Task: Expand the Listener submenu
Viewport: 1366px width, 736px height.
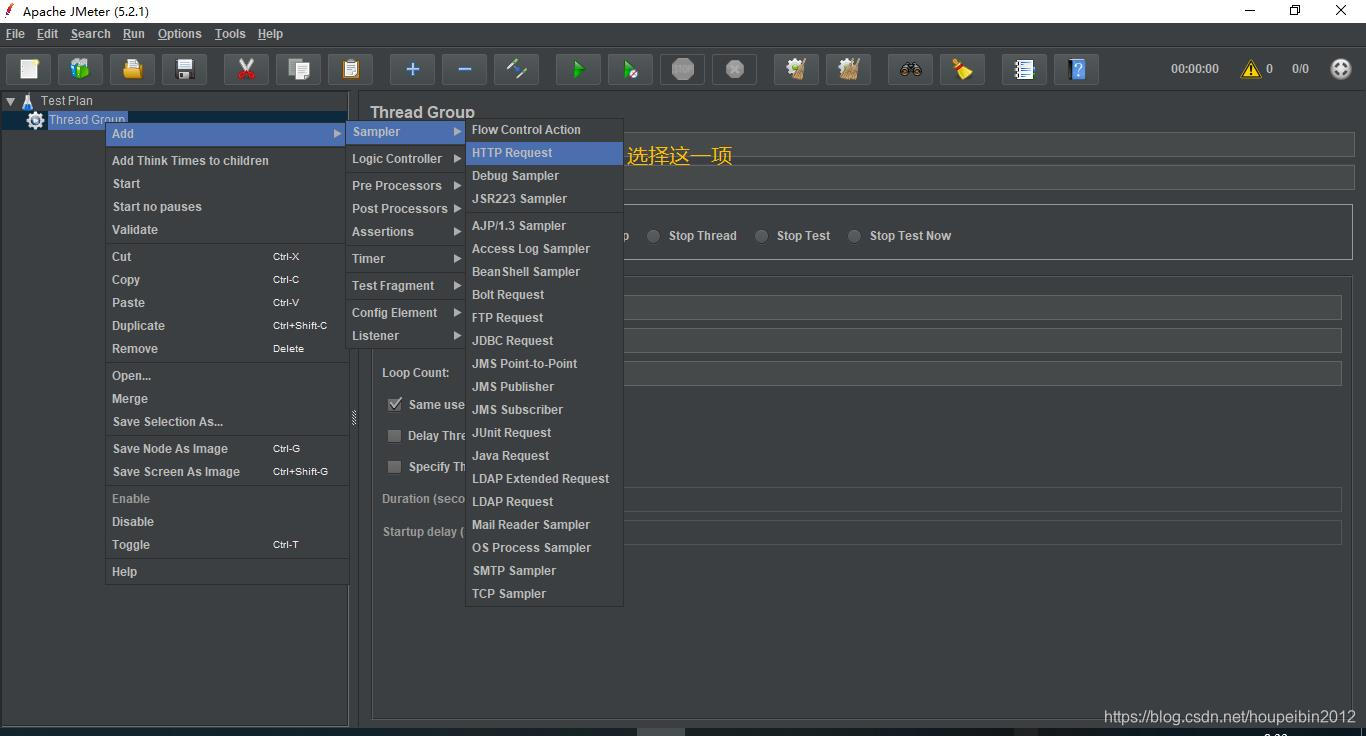Action: [406, 336]
